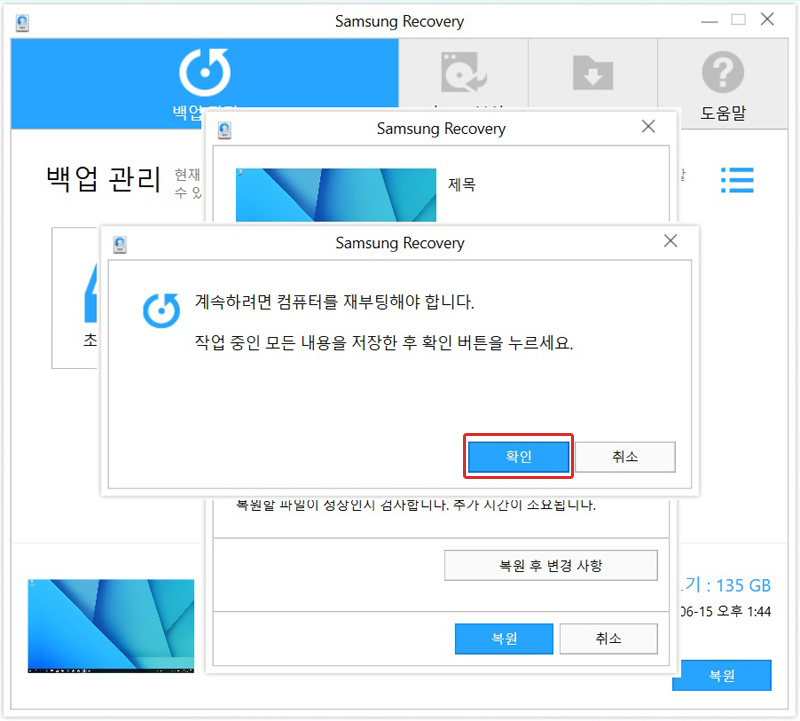Click the 복원 button in restore dialog

pos(504,638)
